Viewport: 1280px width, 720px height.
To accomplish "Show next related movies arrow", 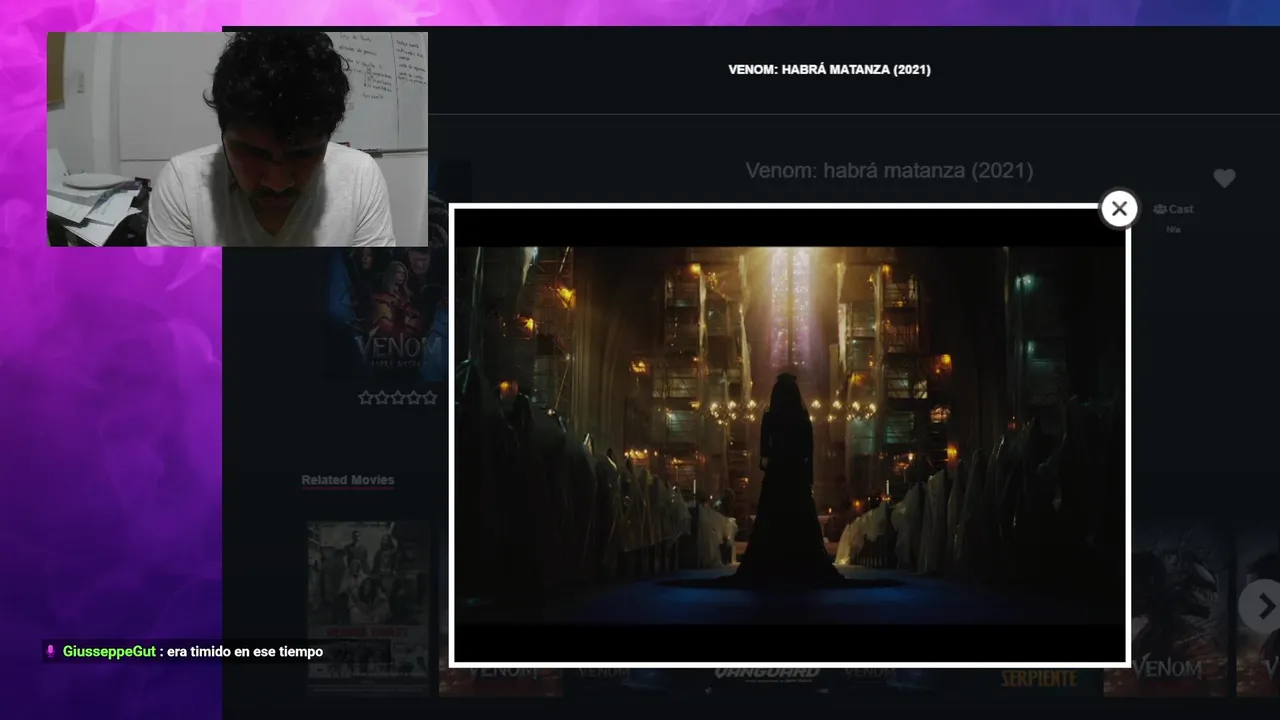I will (x=1263, y=606).
